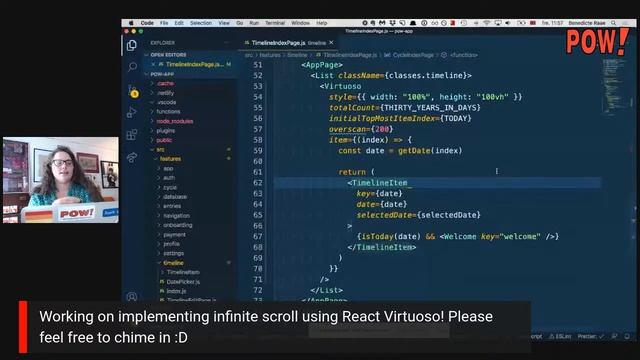Screen dimensions: 640x360
Task: Expand the .cache folder
Action: [165, 83]
